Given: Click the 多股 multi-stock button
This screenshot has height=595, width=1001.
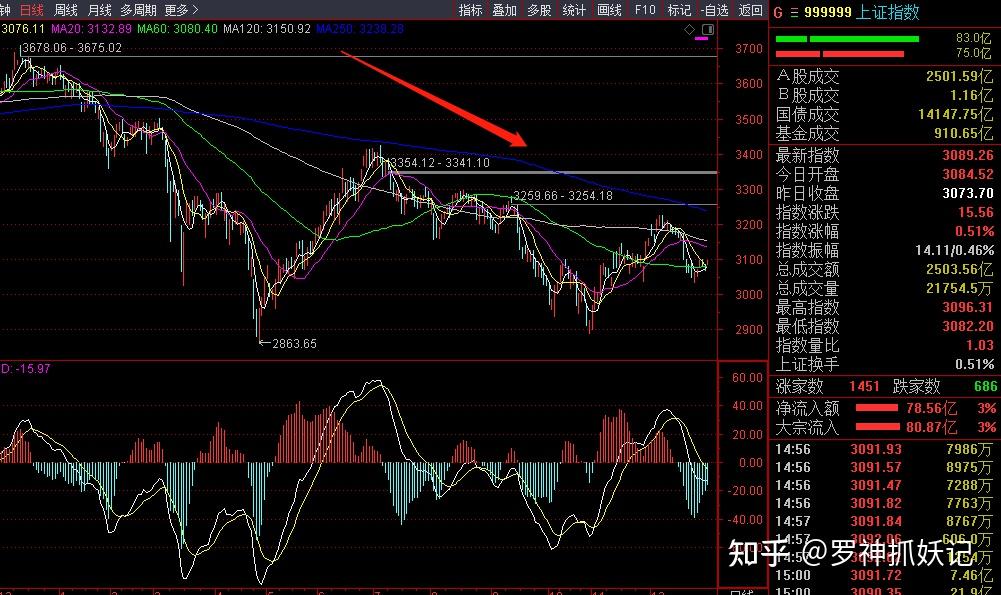Looking at the screenshot, I should pos(539,10).
